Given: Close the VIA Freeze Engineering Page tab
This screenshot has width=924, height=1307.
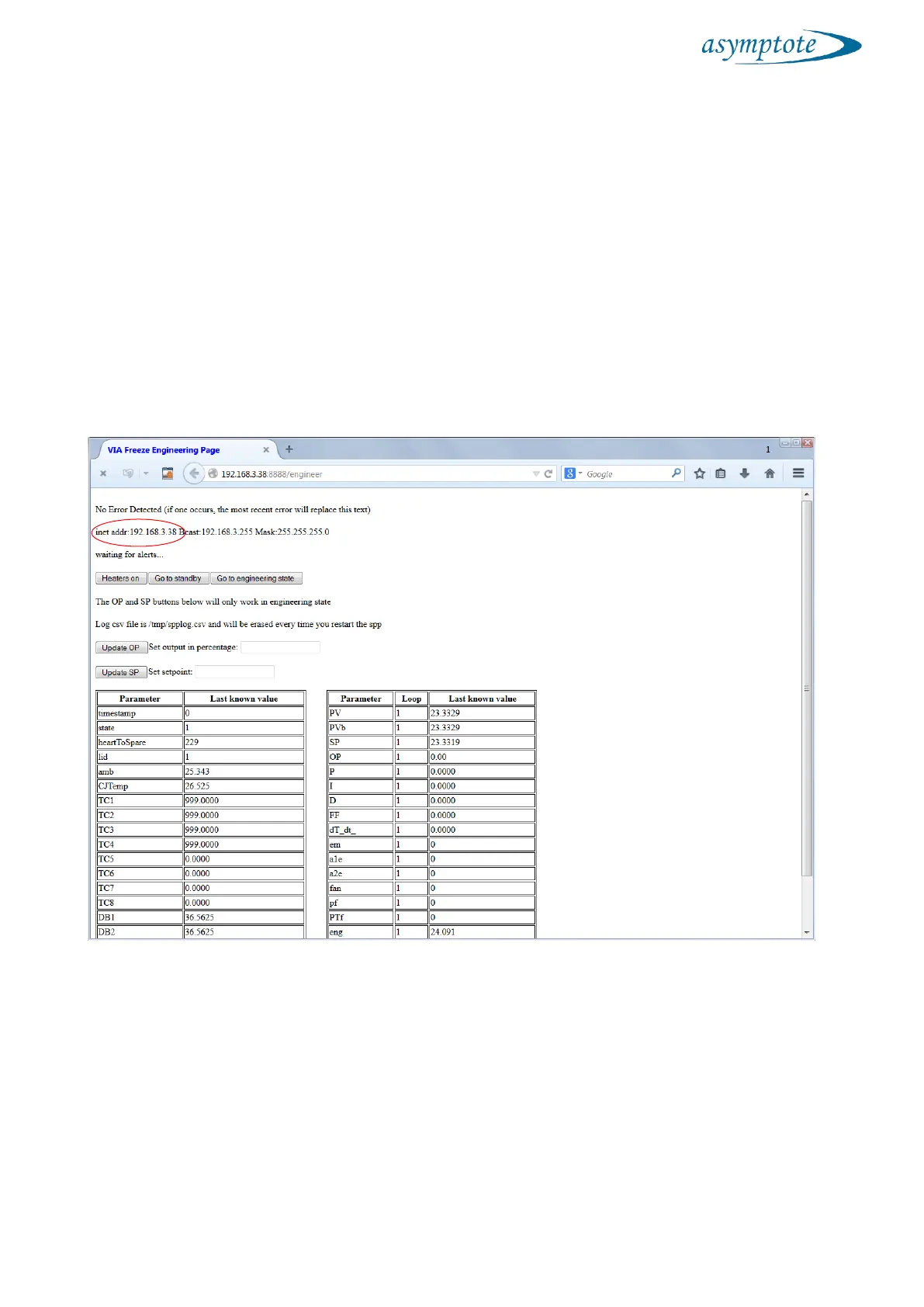Looking at the screenshot, I should [x=266, y=449].
